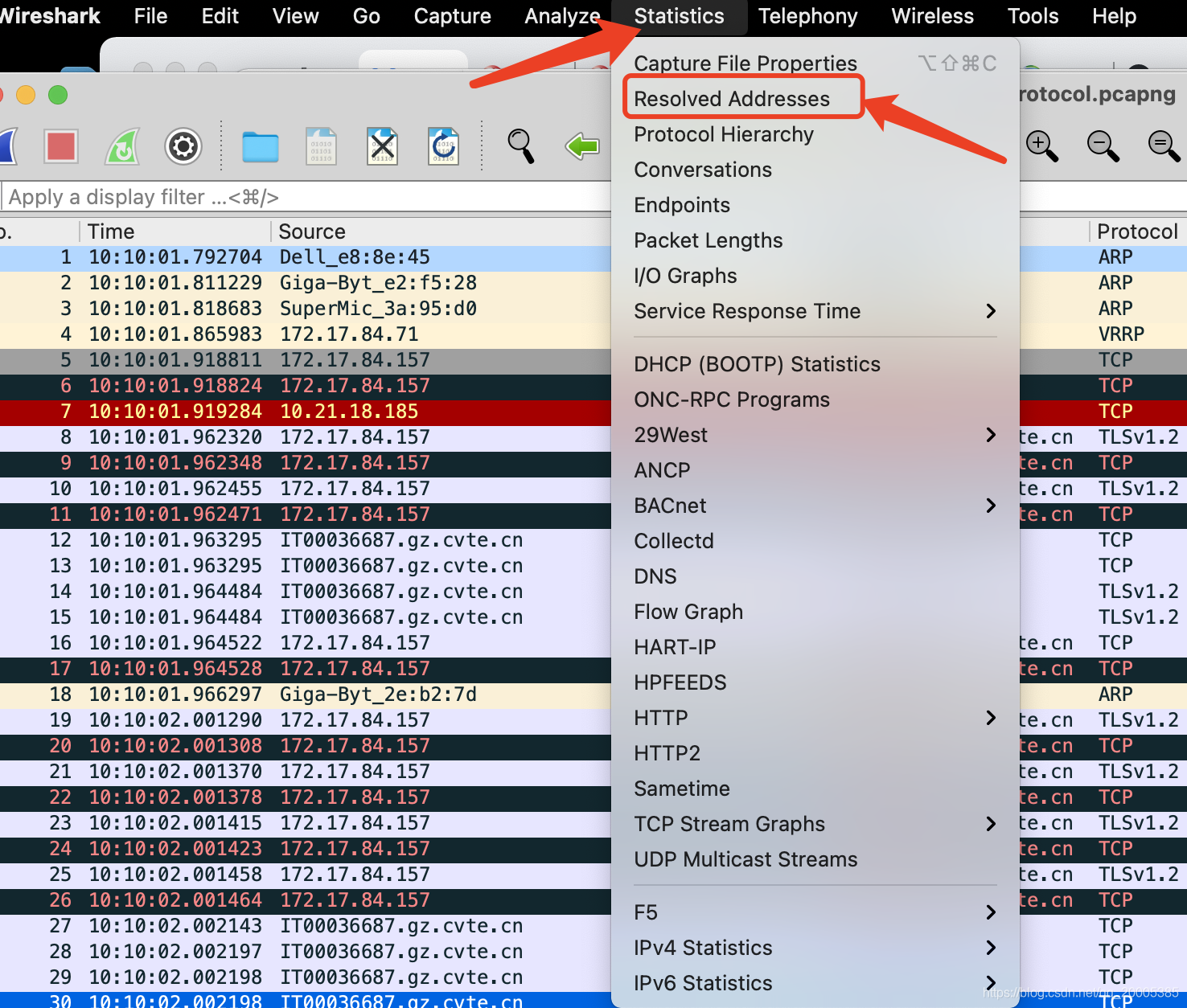1187x1008 pixels.
Task: Click the Time column header
Action: [x=175, y=232]
